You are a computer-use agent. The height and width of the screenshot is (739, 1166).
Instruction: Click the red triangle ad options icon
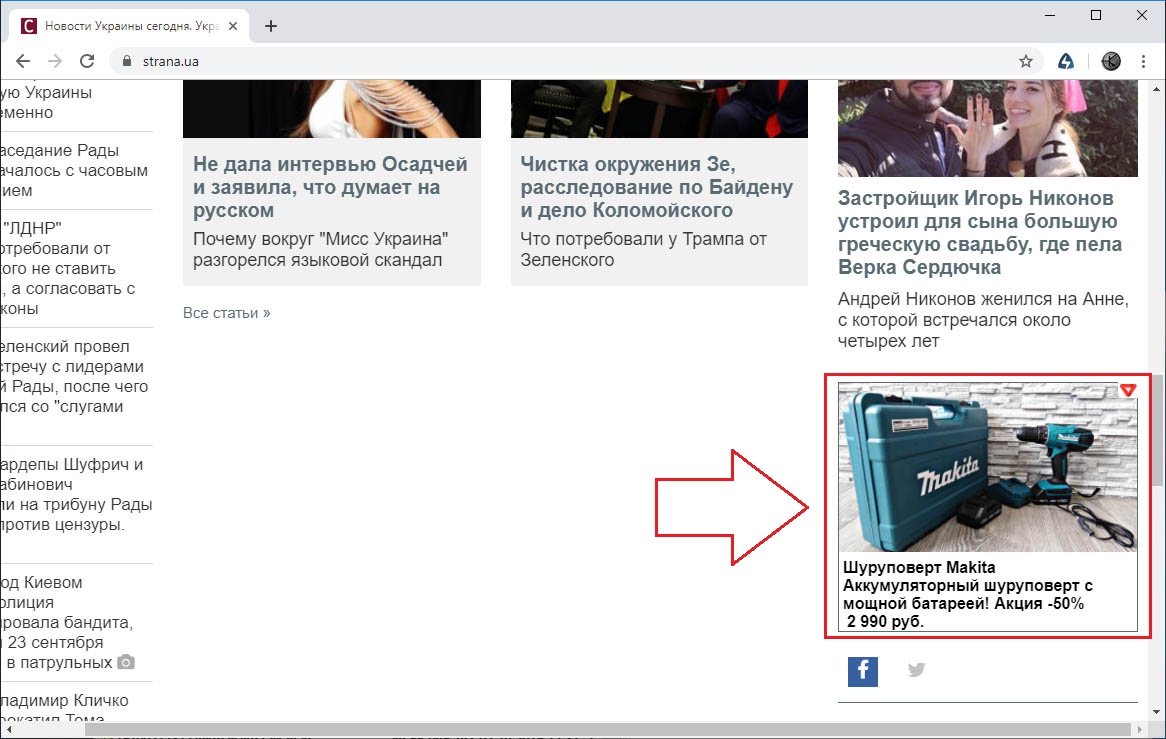pos(1128,390)
